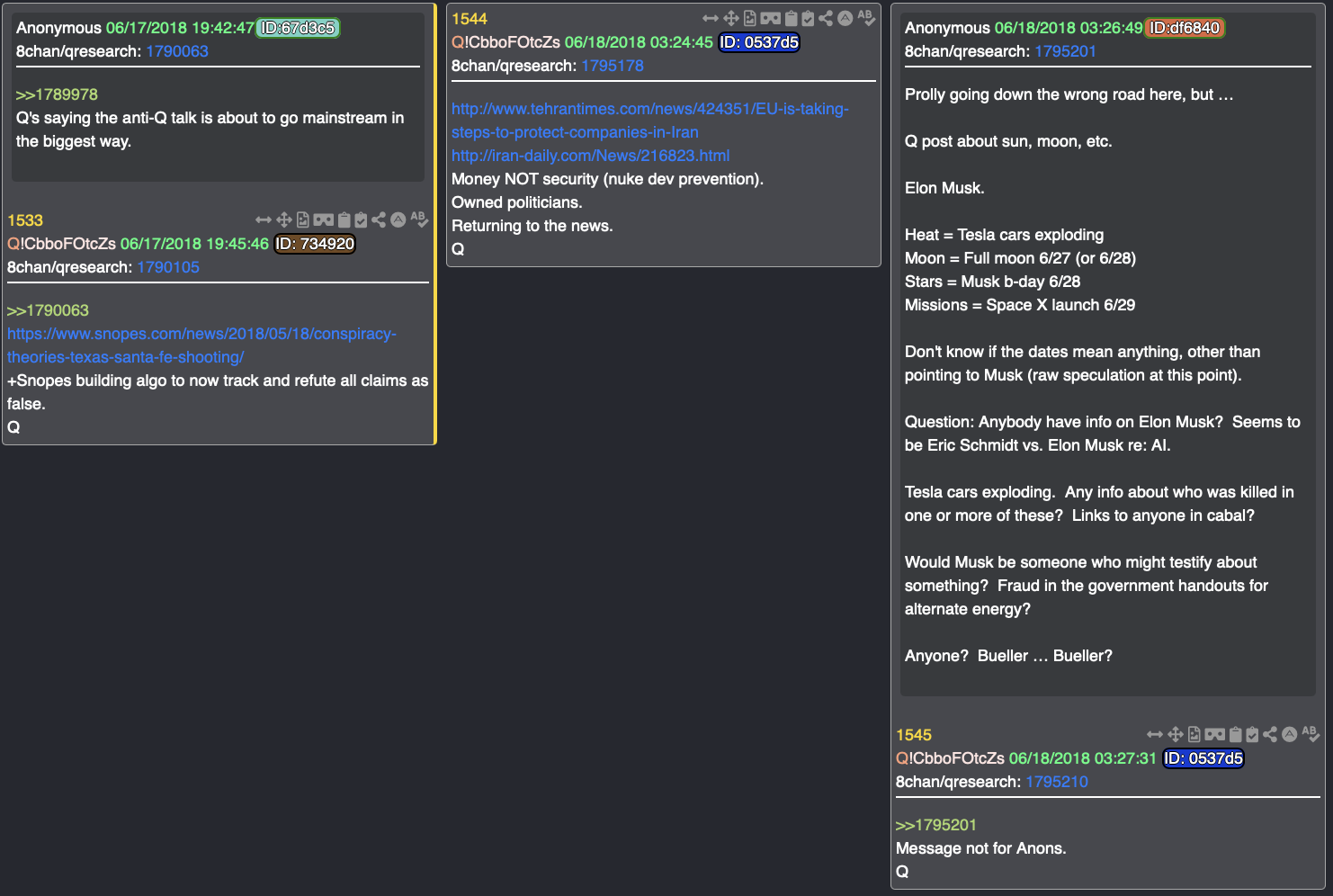Click the VR goggles icon on post 1544
Viewport: 1333px width, 896px height.
coord(770,18)
